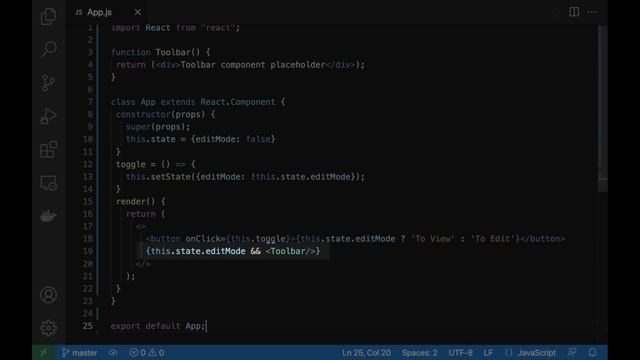Change end of line sequence LF
Image resolution: width=640 pixels, height=360 pixels.
(x=488, y=353)
